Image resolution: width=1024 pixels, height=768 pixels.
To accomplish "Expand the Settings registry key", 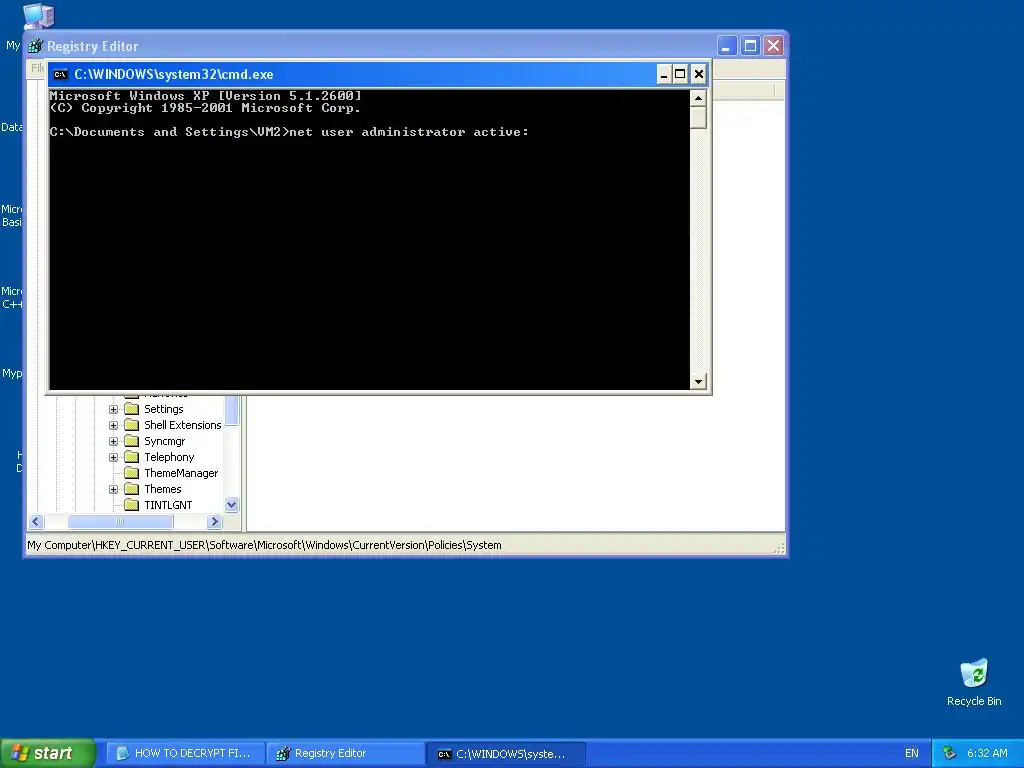I will pos(114,409).
